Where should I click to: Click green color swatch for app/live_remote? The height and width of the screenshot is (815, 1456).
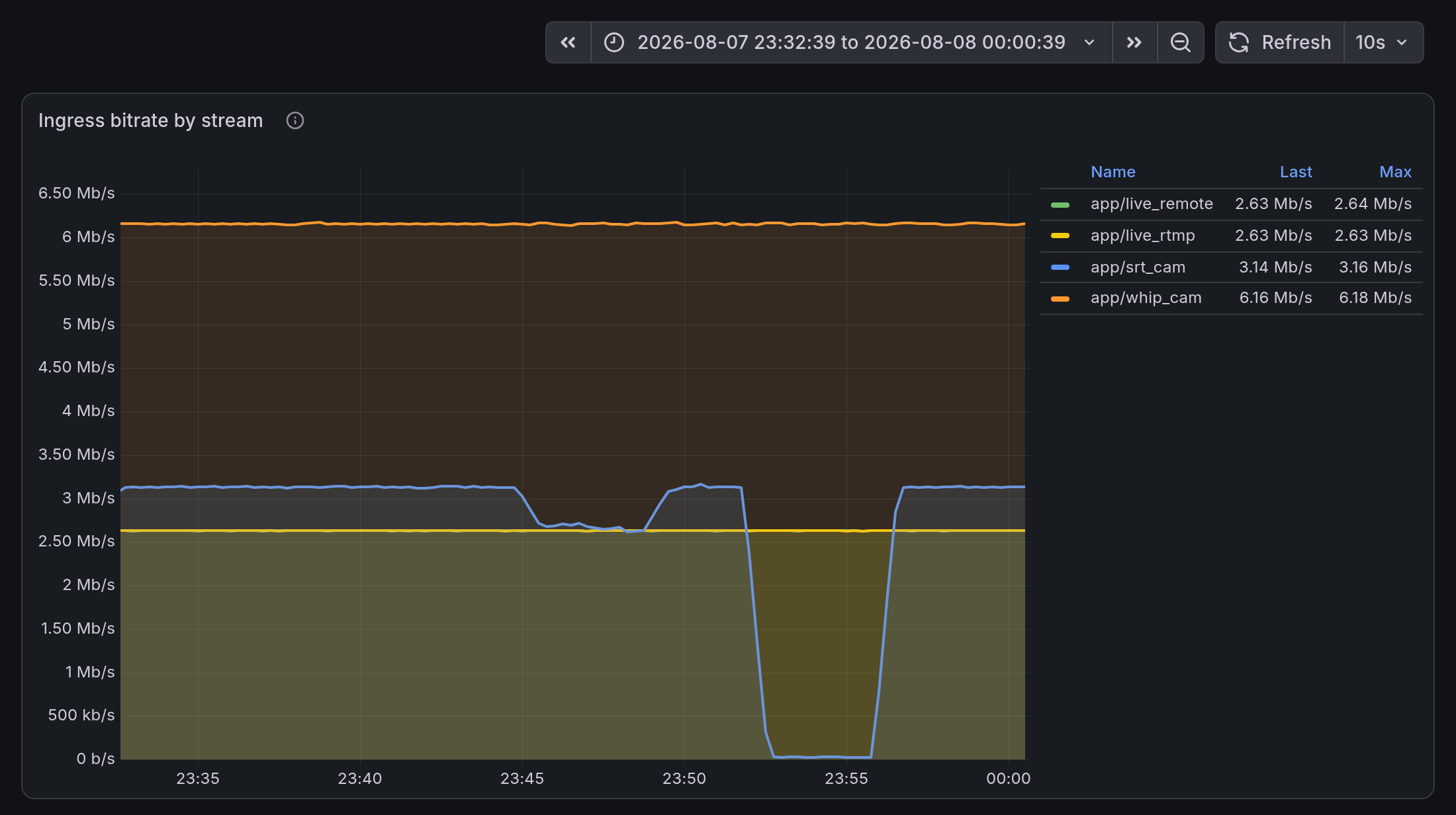(x=1060, y=204)
